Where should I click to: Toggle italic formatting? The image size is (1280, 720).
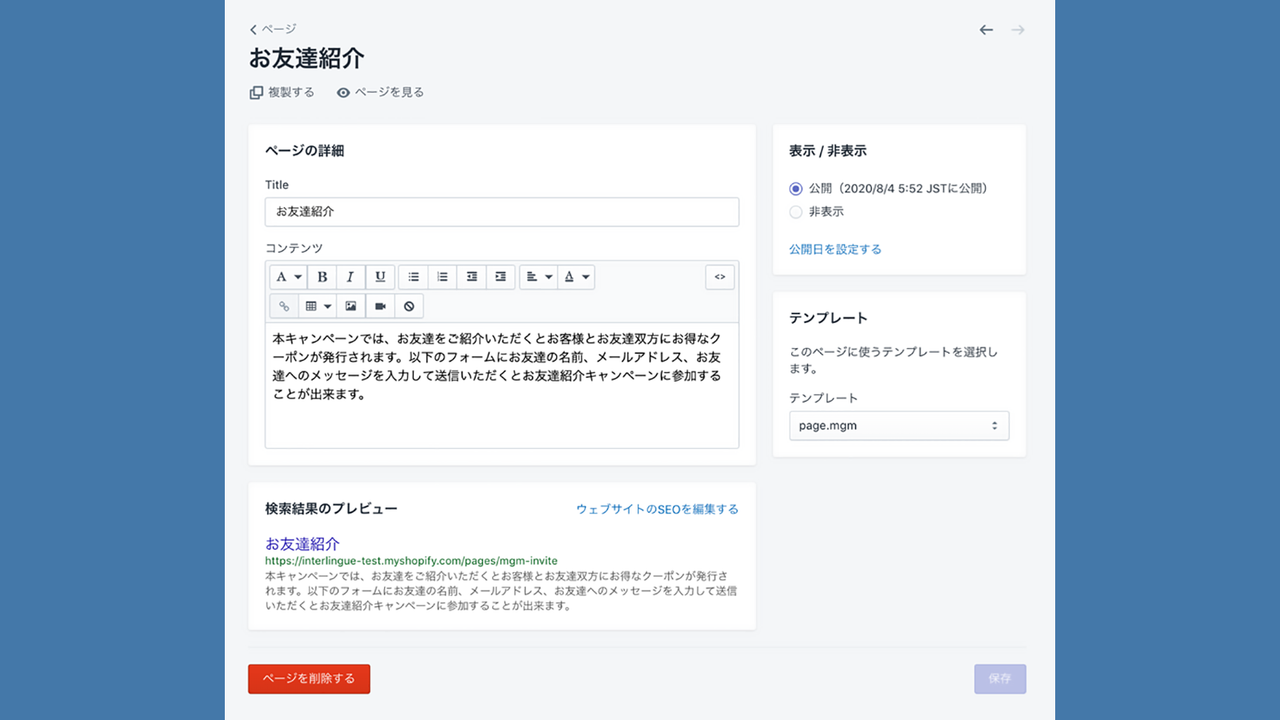[x=350, y=277]
